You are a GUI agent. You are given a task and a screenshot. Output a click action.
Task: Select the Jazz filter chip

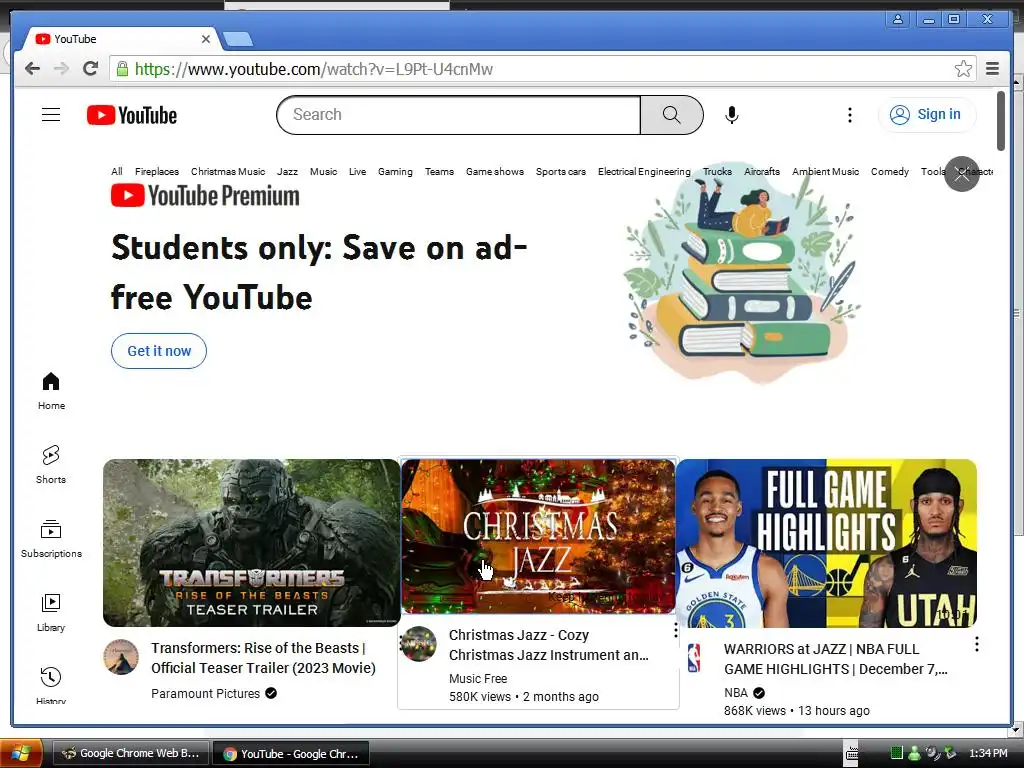tap(287, 172)
